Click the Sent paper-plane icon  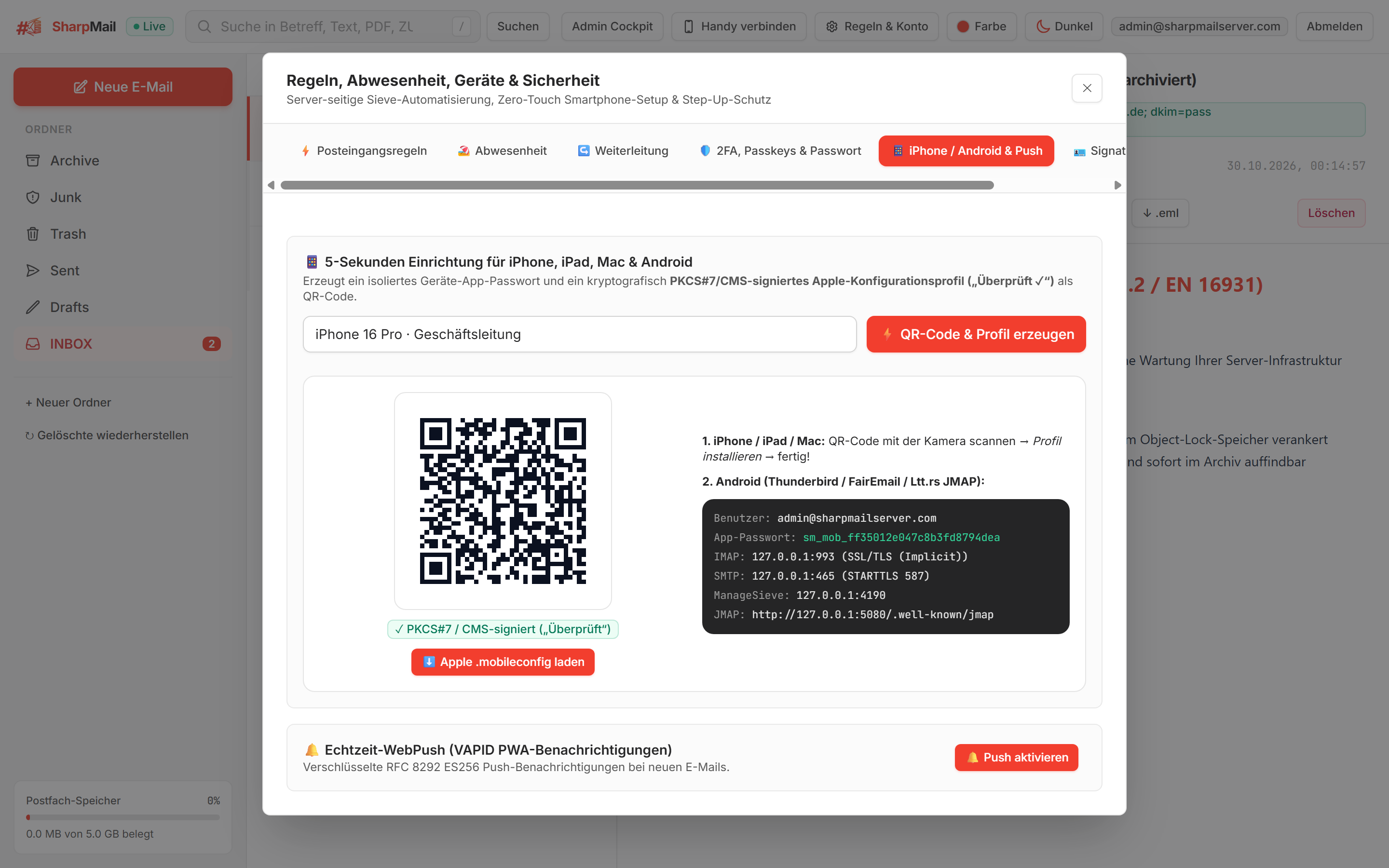click(x=33, y=271)
